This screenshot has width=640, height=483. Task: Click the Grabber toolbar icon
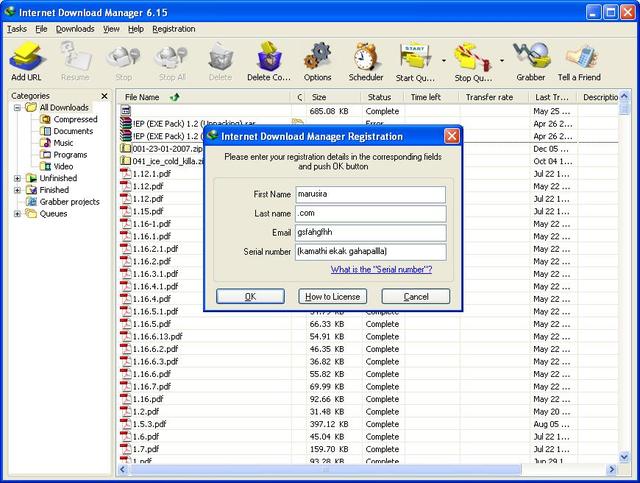530,60
